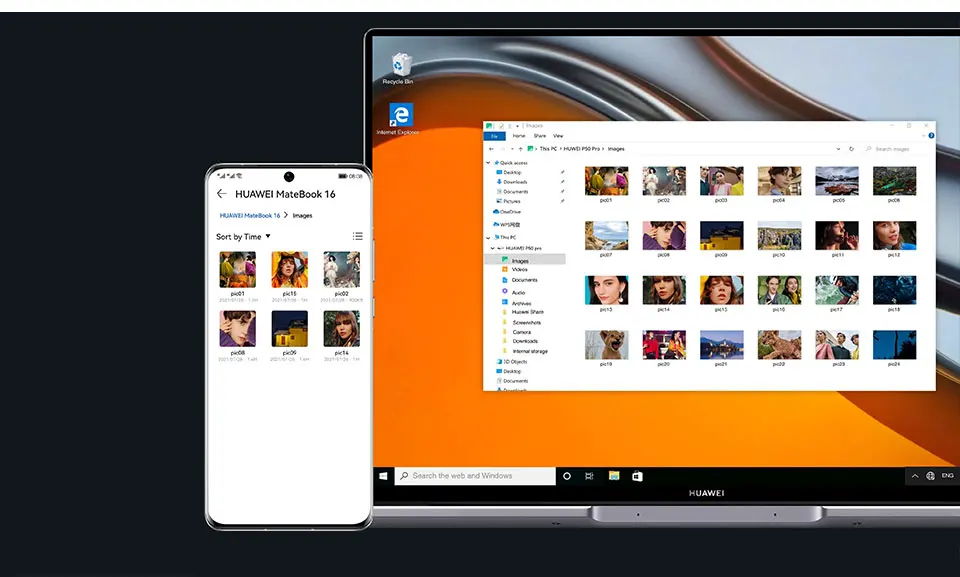Open the Windows Start menu
This screenshot has height=577, width=960.
pos(383,476)
